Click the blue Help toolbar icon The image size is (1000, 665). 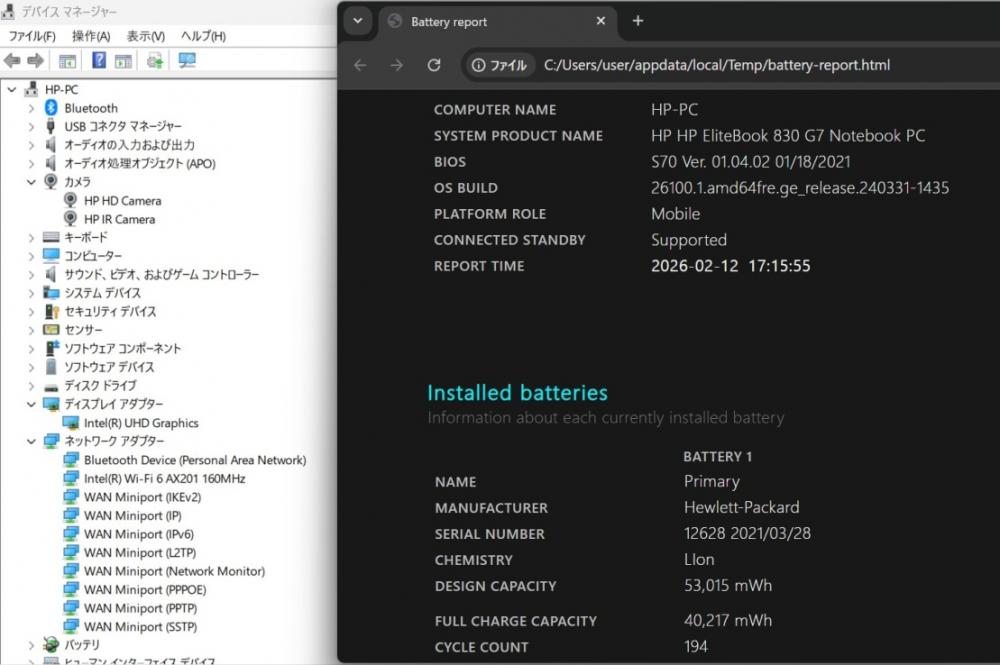pyautogui.click(x=99, y=61)
